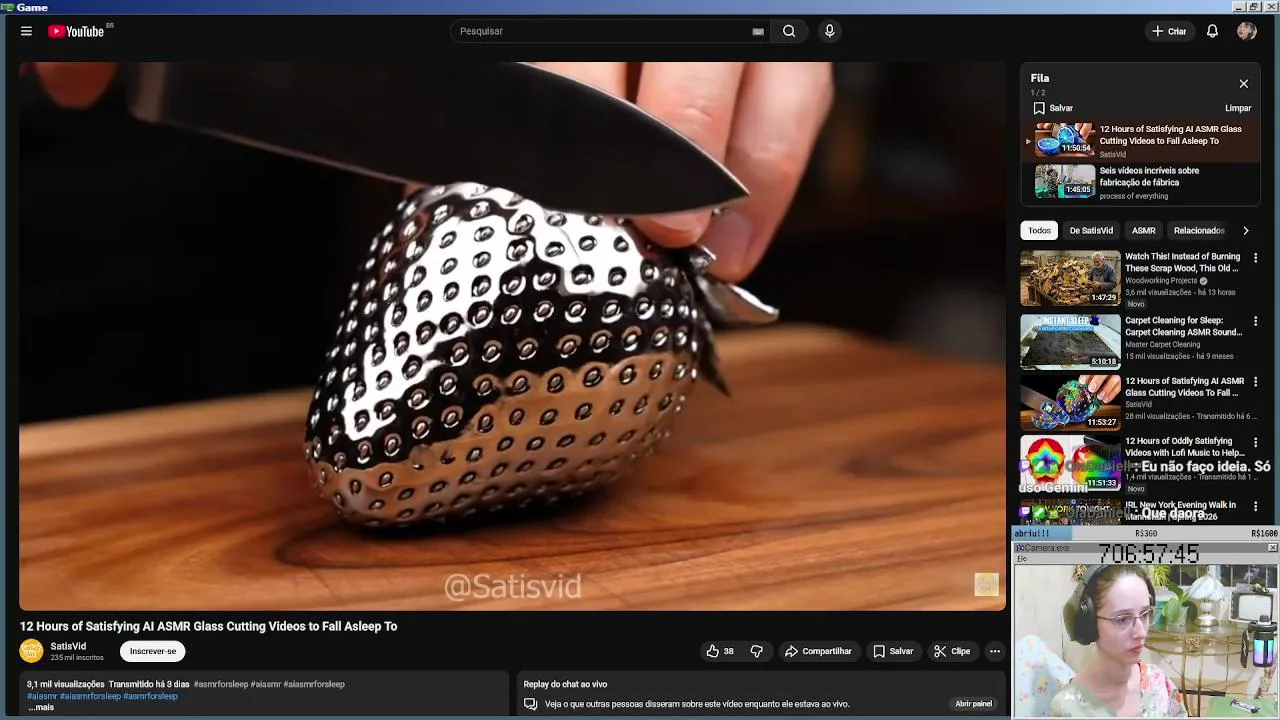
Task: Open options for New York Evening Walk video
Action: tap(1255, 506)
